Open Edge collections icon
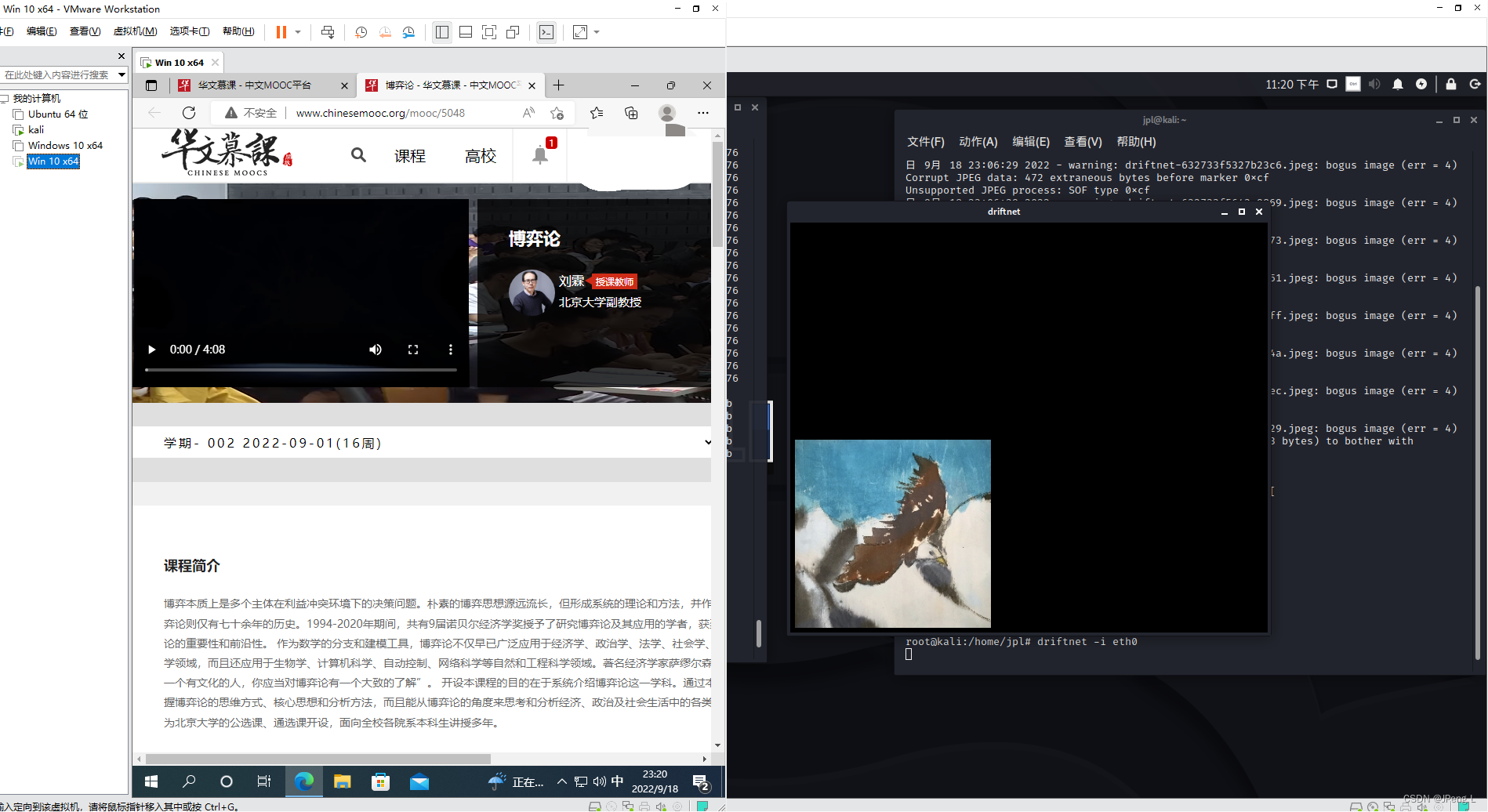The width and height of the screenshot is (1488, 812). point(631,113)
